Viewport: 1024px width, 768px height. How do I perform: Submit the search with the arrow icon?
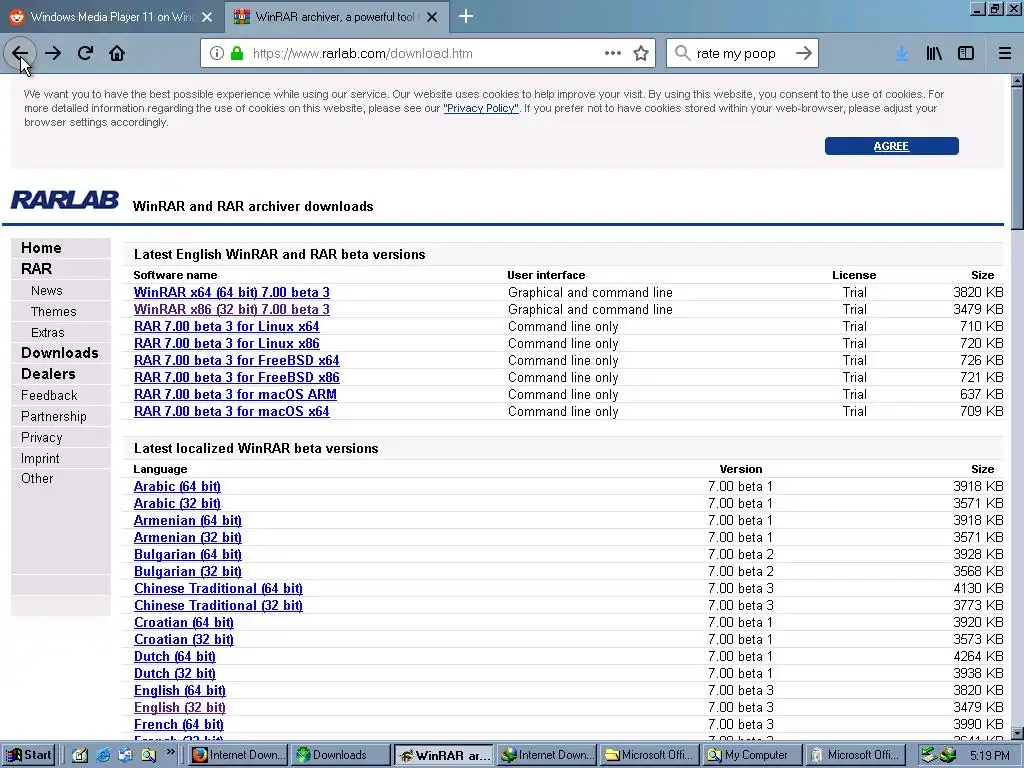(804, 54)
